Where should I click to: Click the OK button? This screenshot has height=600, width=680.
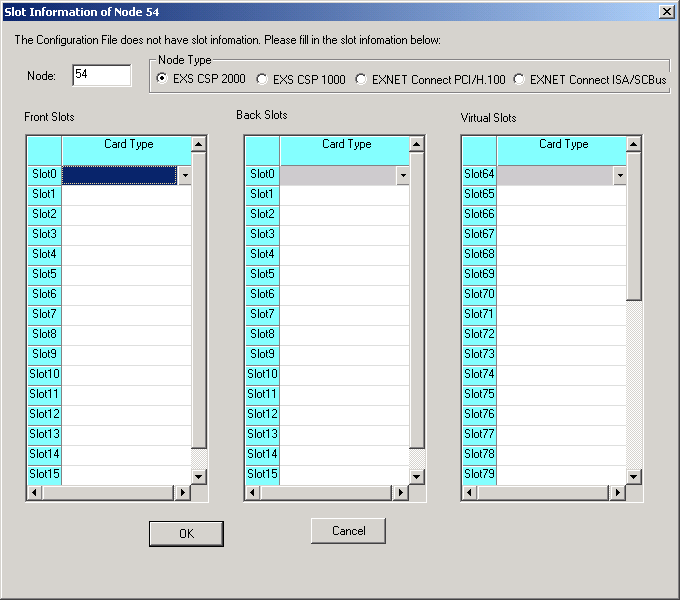pyautogui.click(x=186, y=533)
